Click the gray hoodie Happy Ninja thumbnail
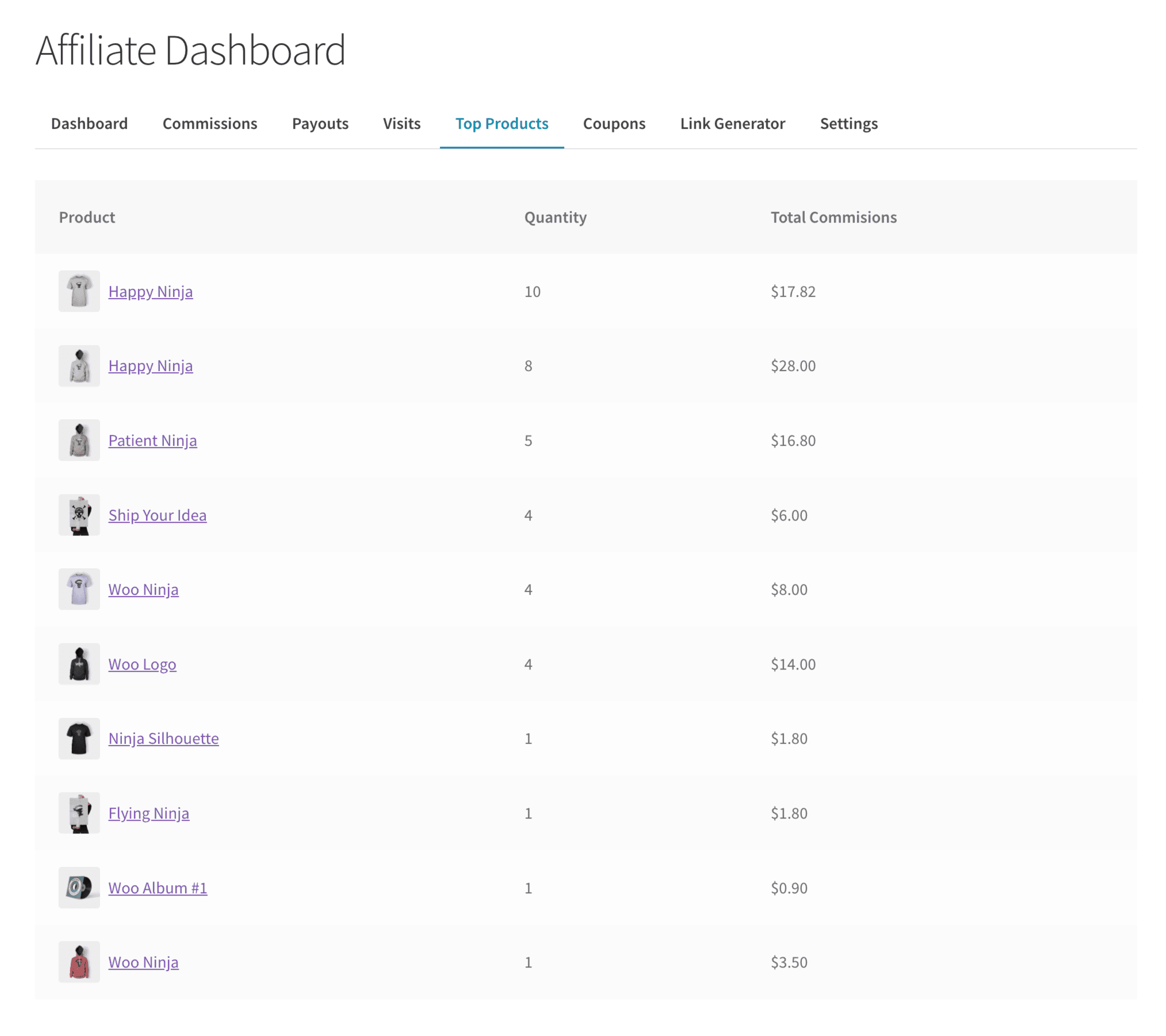1166x1036 pixels. pyautogui.click(x=79, y=366)
